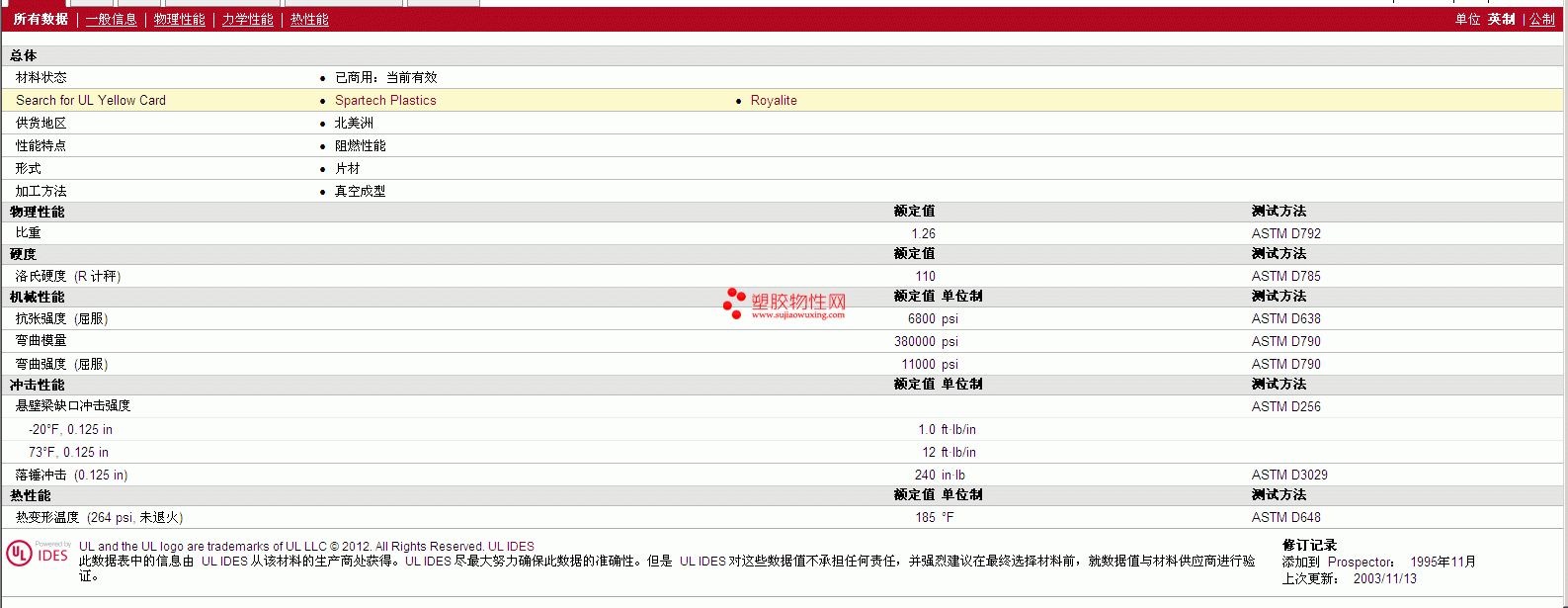
Task: Click 弯曲模量 row label
Action: [x=41, y=341]
